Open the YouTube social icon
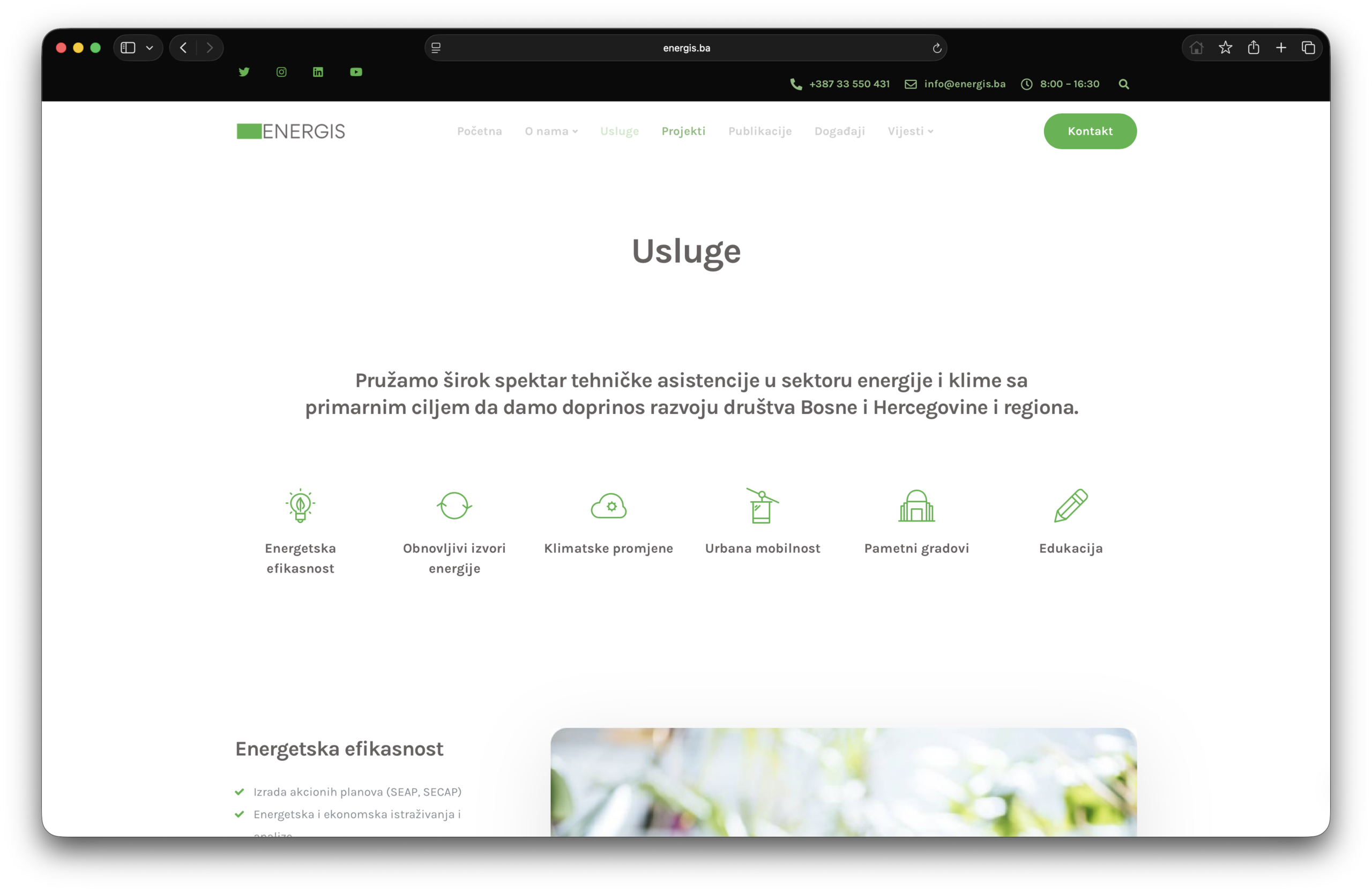The image size is (1372, 892). tap(356, 72)
